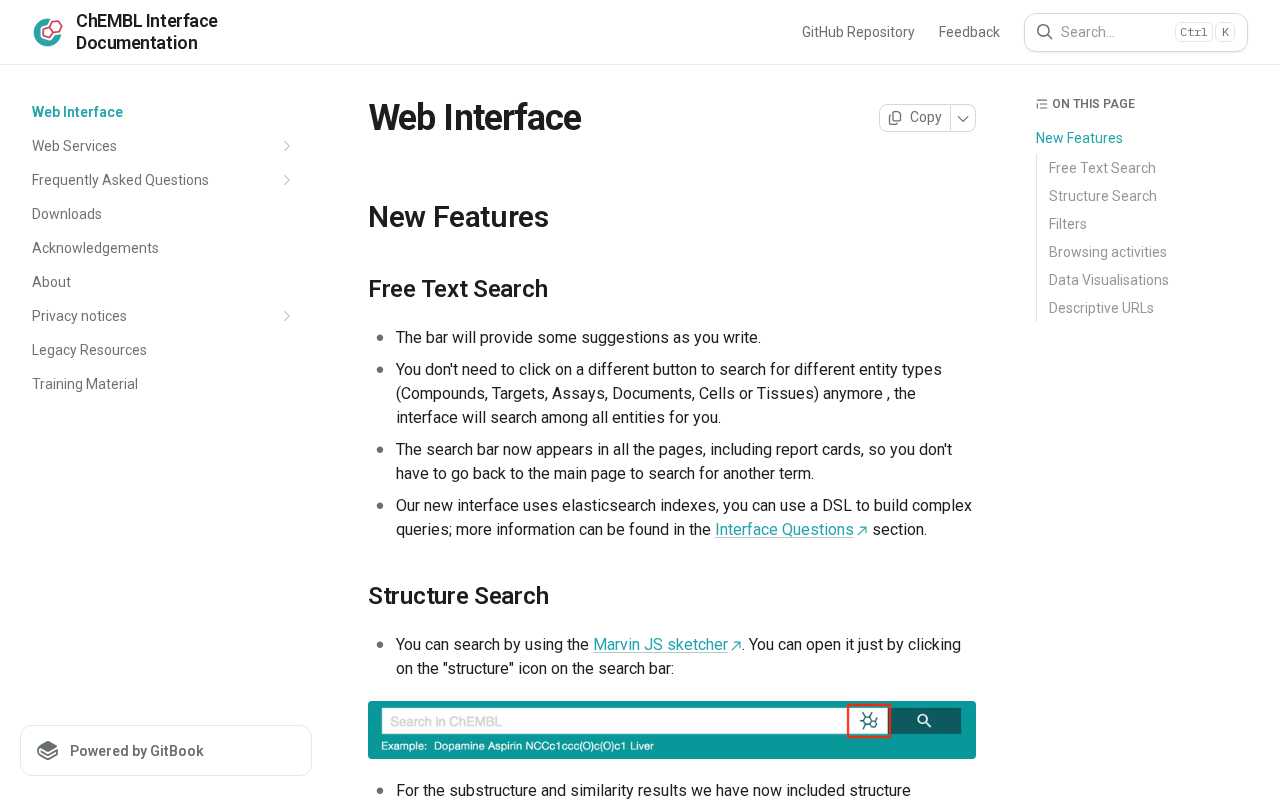Open the Downloads page in sidebar

tap(67, 214)
